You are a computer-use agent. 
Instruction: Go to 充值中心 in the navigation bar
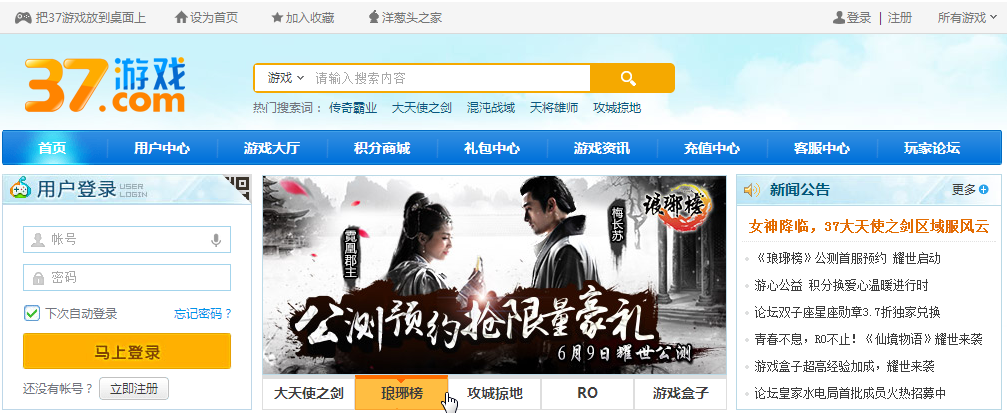(x=712, y=148)
